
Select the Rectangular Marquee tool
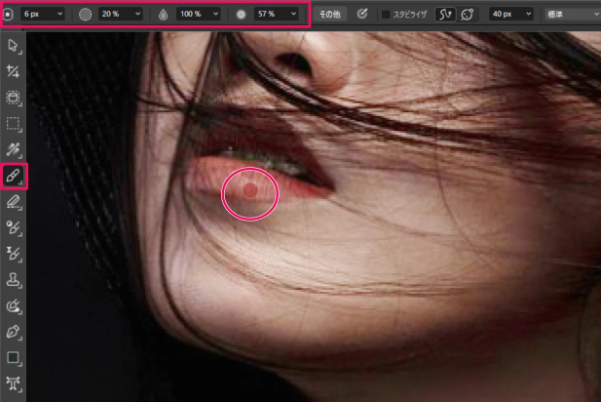point(13,124)
